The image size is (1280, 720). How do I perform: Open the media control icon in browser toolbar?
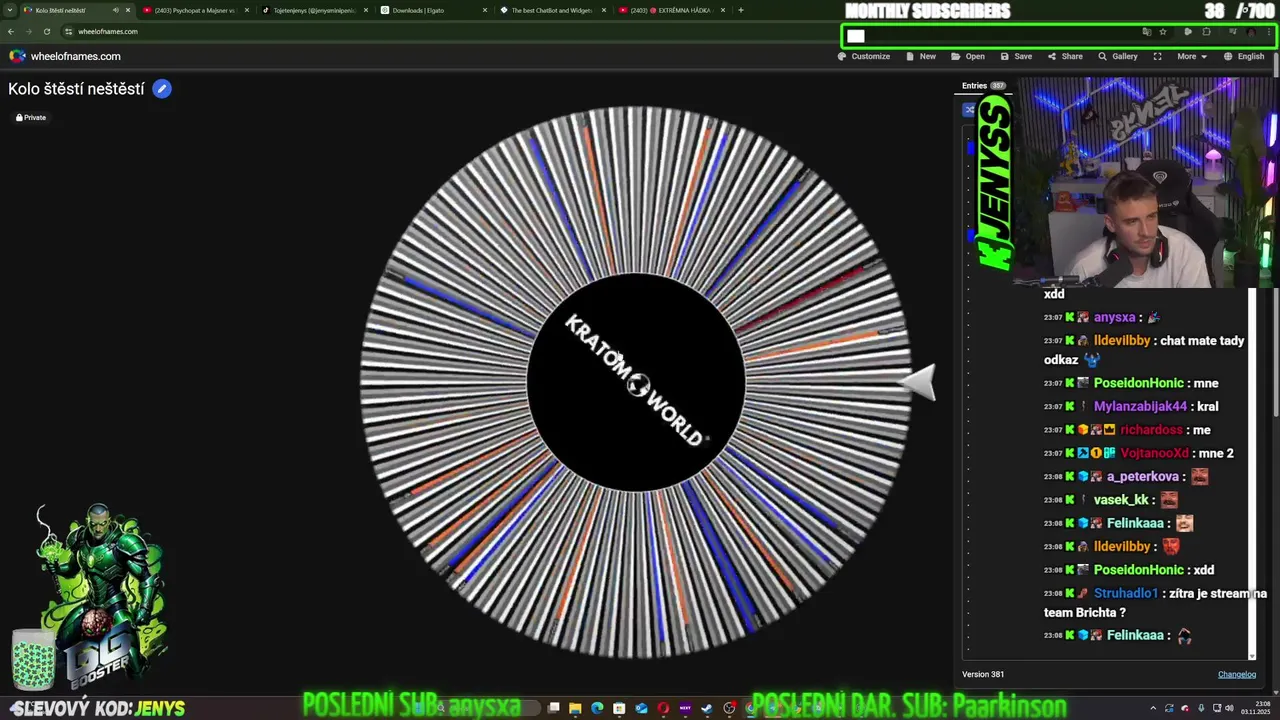[x=1233, y=32]
